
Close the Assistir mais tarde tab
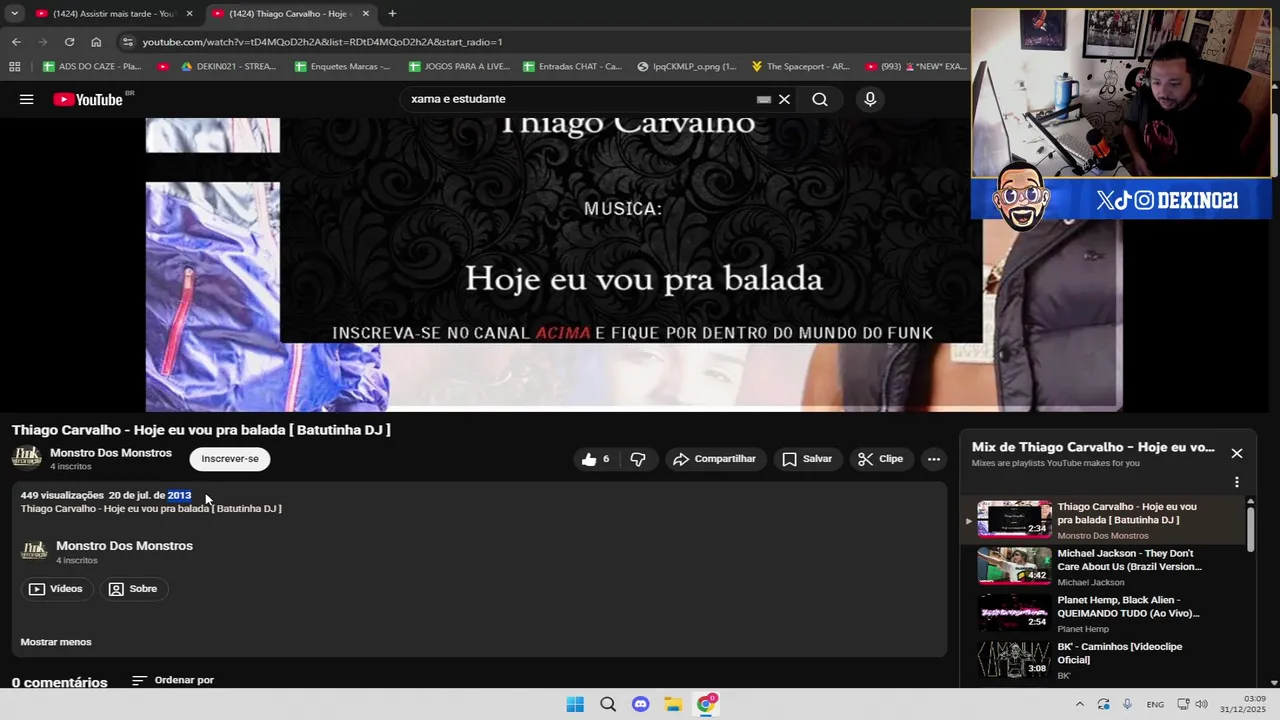[189, 14]
